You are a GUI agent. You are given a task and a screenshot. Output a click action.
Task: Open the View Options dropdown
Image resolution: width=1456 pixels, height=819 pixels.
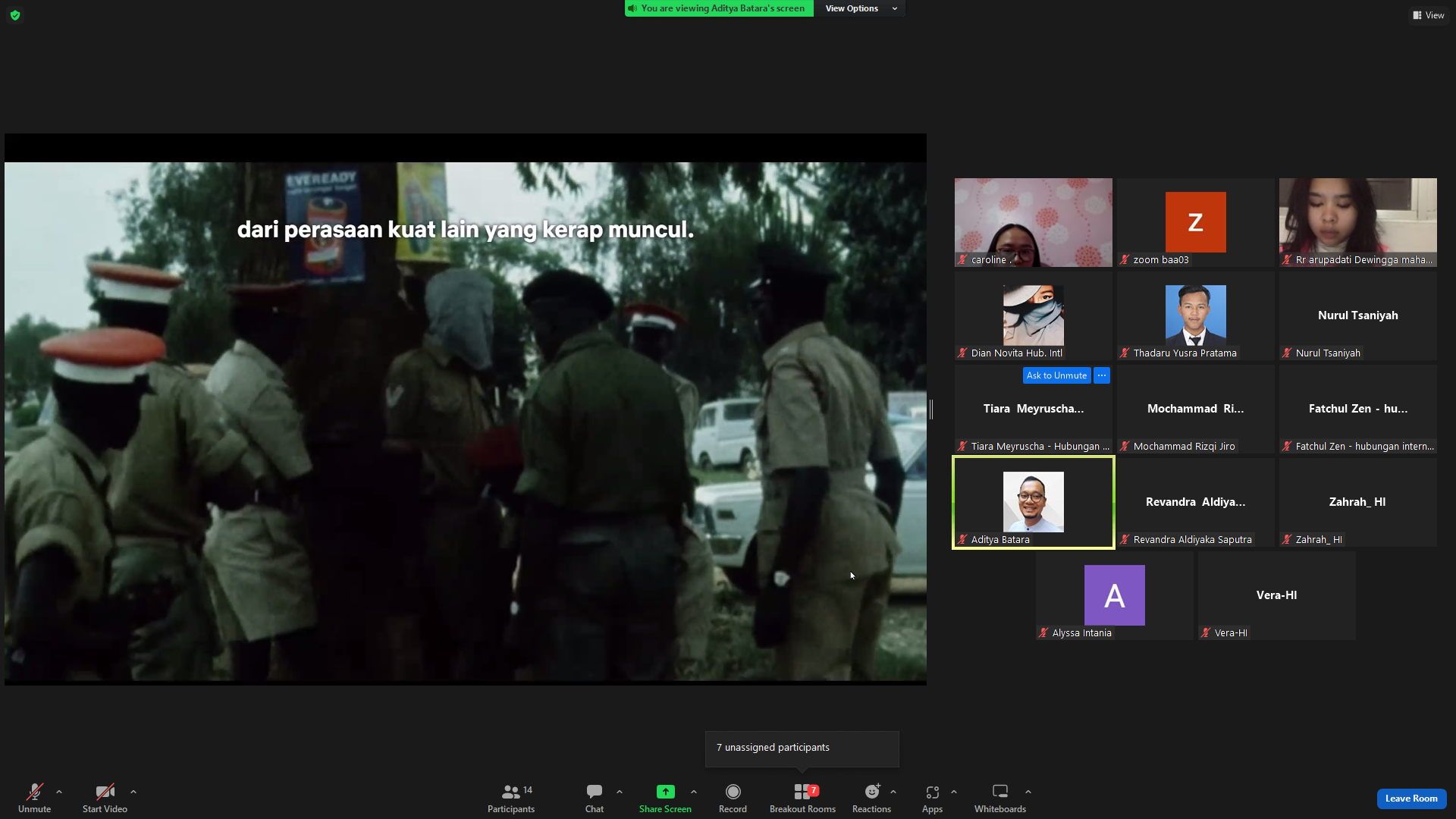(860, 8)
